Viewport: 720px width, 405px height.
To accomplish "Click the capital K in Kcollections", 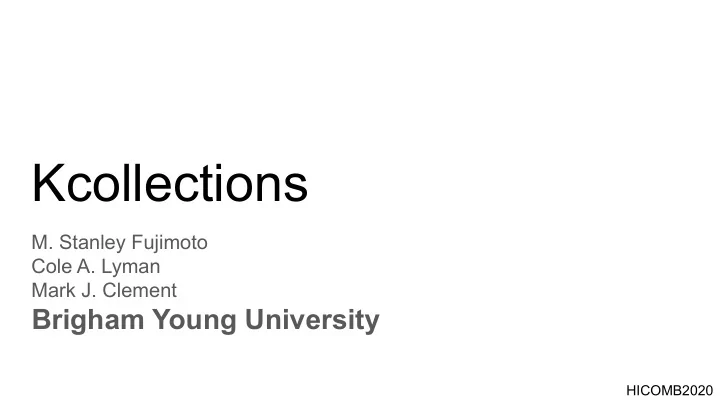I will tap(48, 183).
